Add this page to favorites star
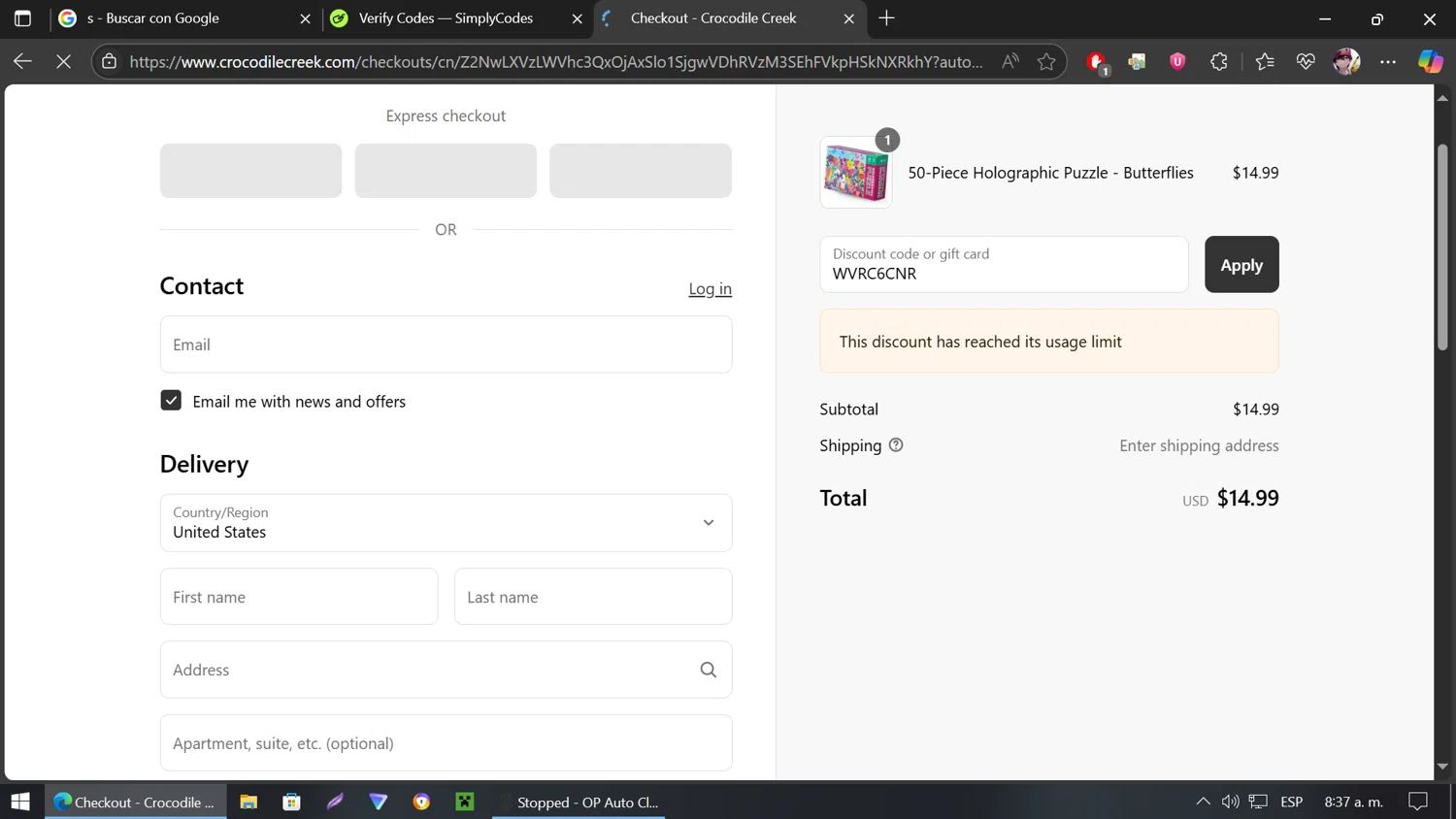 tap(1046, 62)
